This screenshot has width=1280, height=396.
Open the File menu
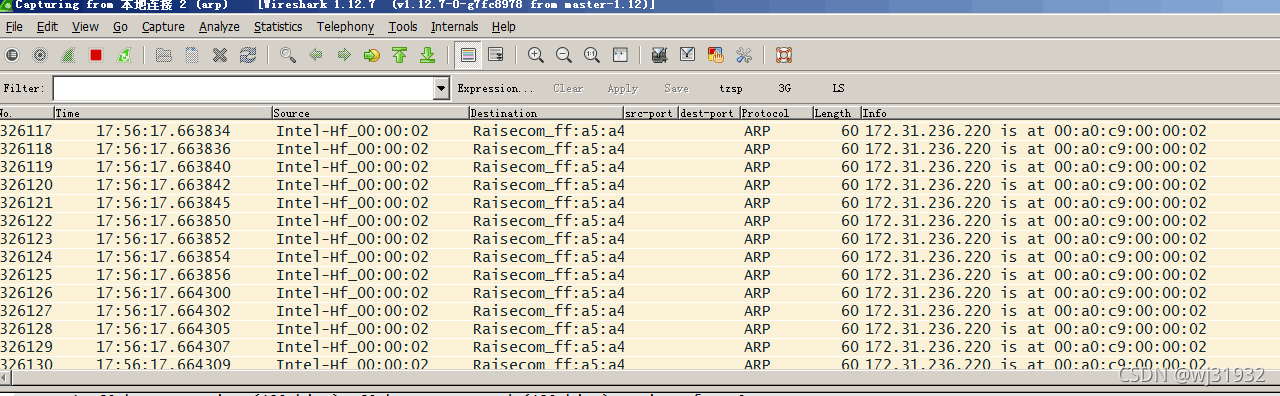[14, 27]
